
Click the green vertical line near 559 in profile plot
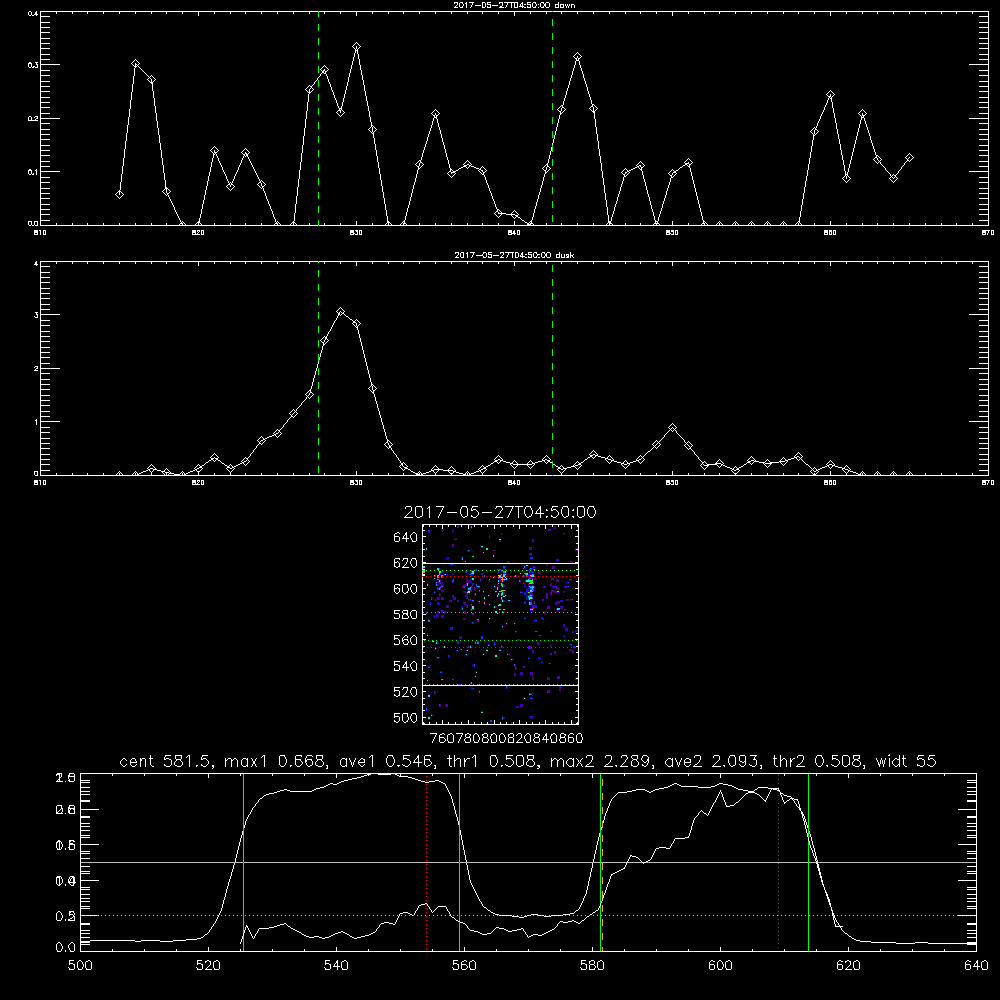click(459, 861)
